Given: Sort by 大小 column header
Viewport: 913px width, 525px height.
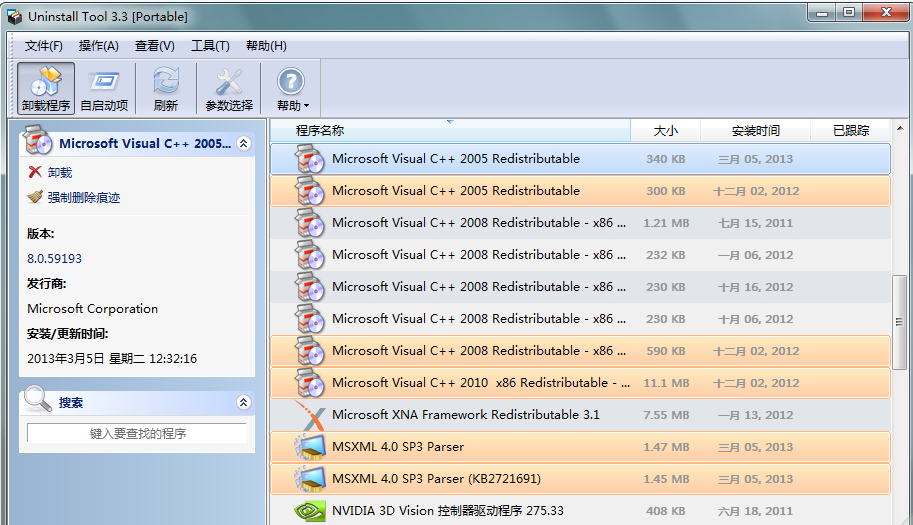Looking at the screenshot, I should (x=666, y=130).
